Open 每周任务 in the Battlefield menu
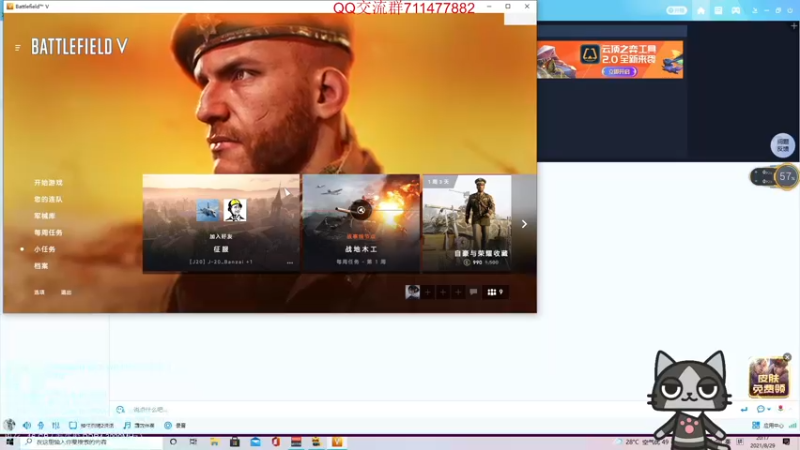The image size is (800, 450). 48,233
